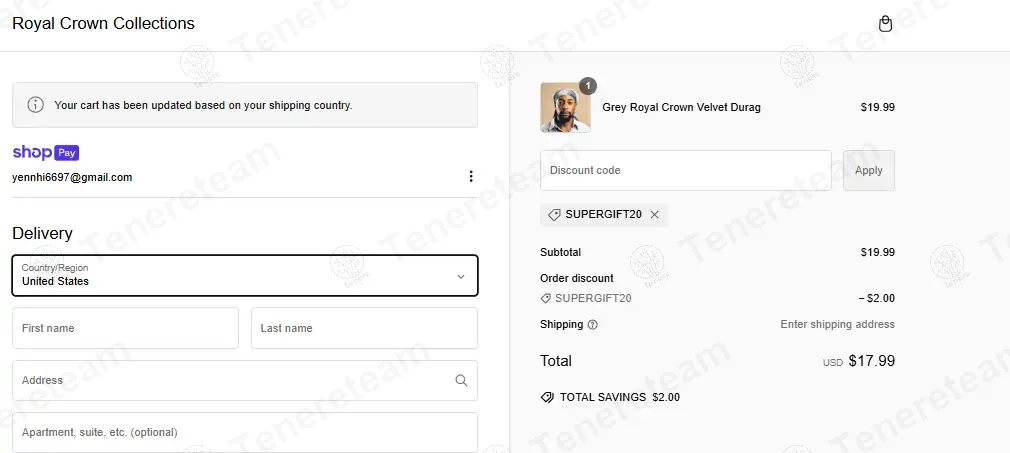Click the Grey Velvet Durag product thumbnail

click(565, 108)
